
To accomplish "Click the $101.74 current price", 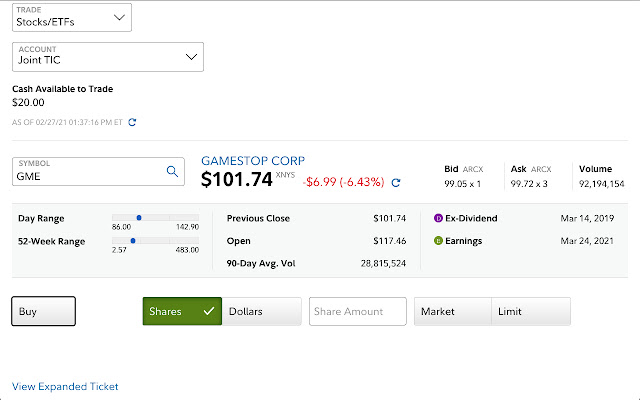I will click(236, 179).
